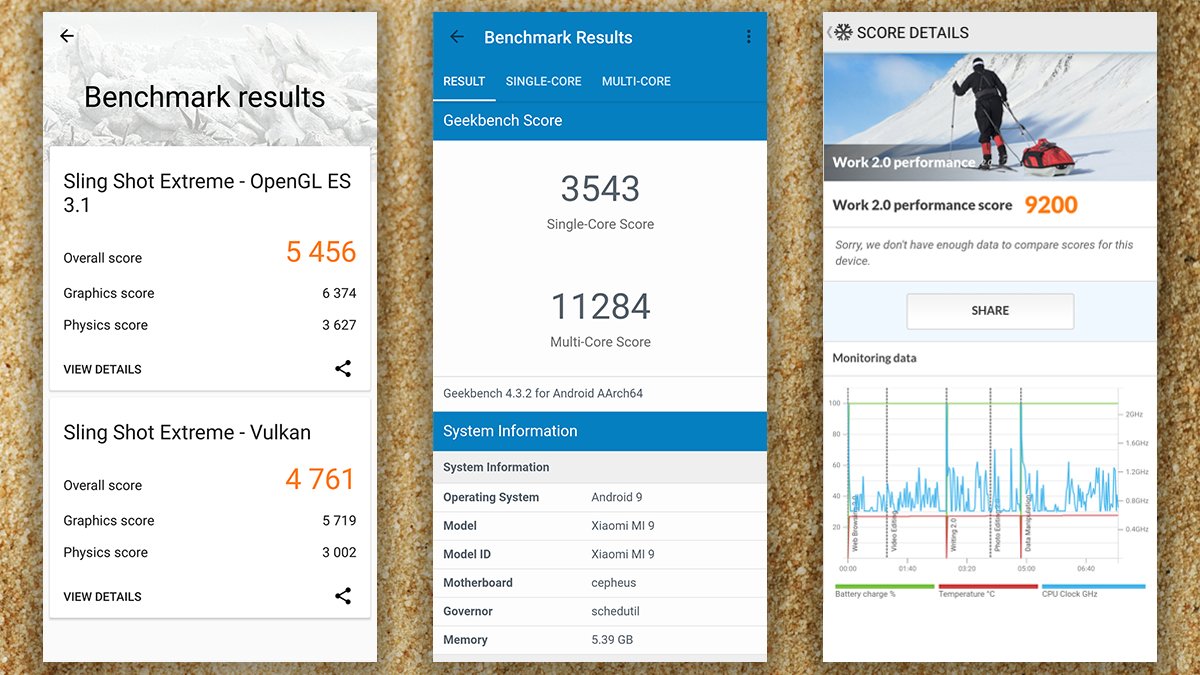Switch to the MULTI-CORE tab
Image resolution: width=1200 pixels, height=675 pixels.
point(636,81)
